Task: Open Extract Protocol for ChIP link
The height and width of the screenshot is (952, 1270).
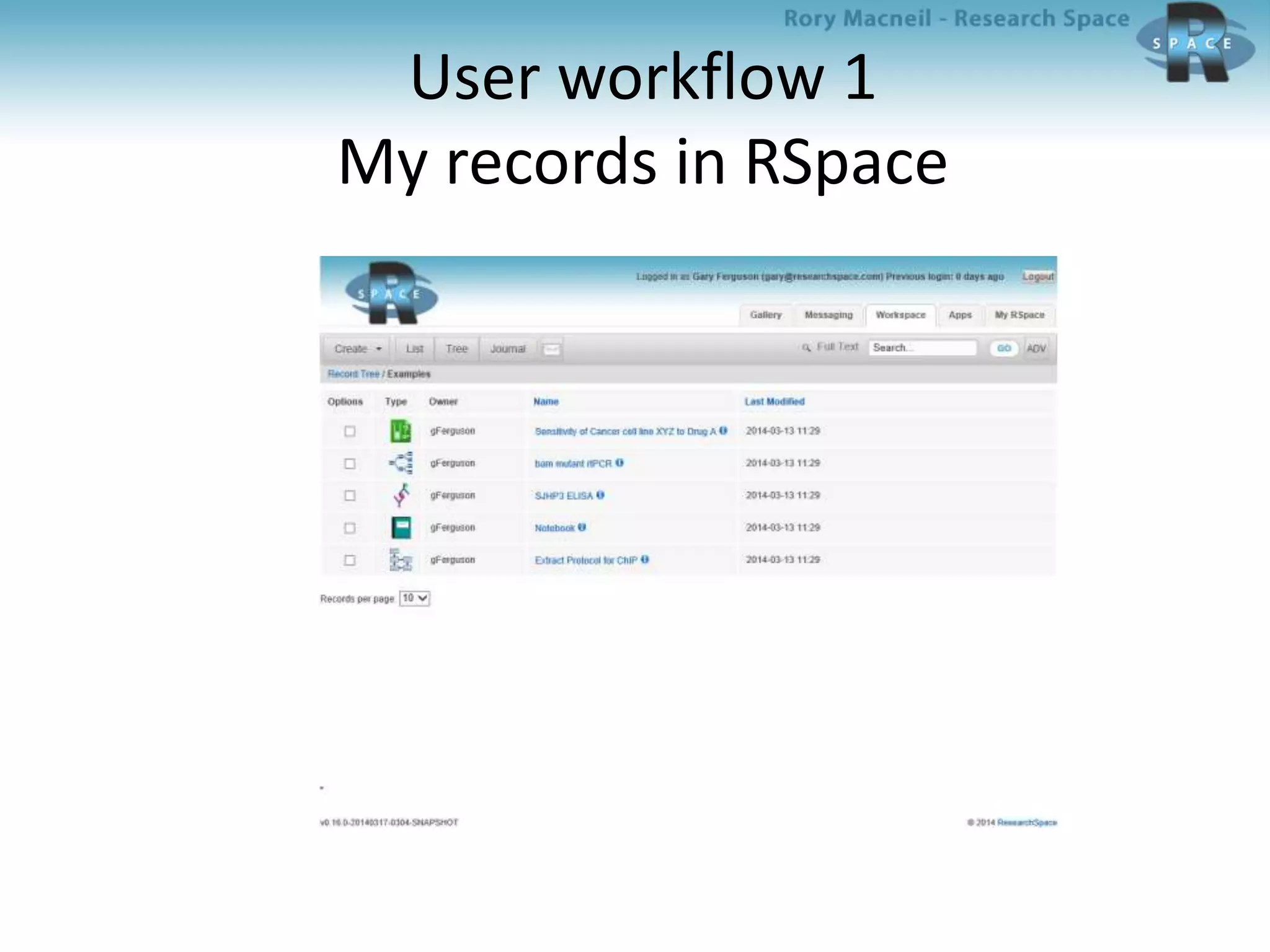Action: 586,560
